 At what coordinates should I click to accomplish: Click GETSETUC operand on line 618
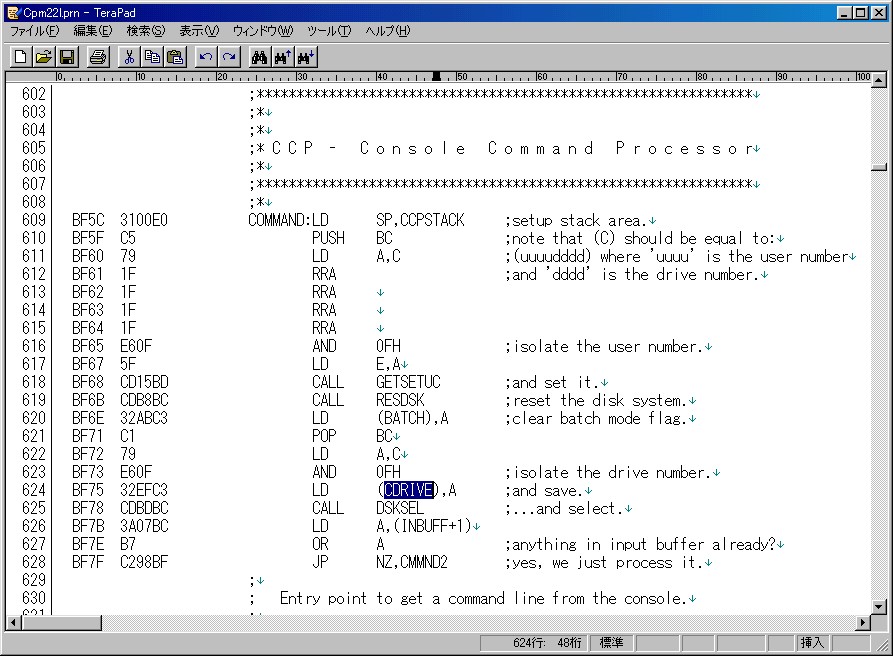click(408, 382)
